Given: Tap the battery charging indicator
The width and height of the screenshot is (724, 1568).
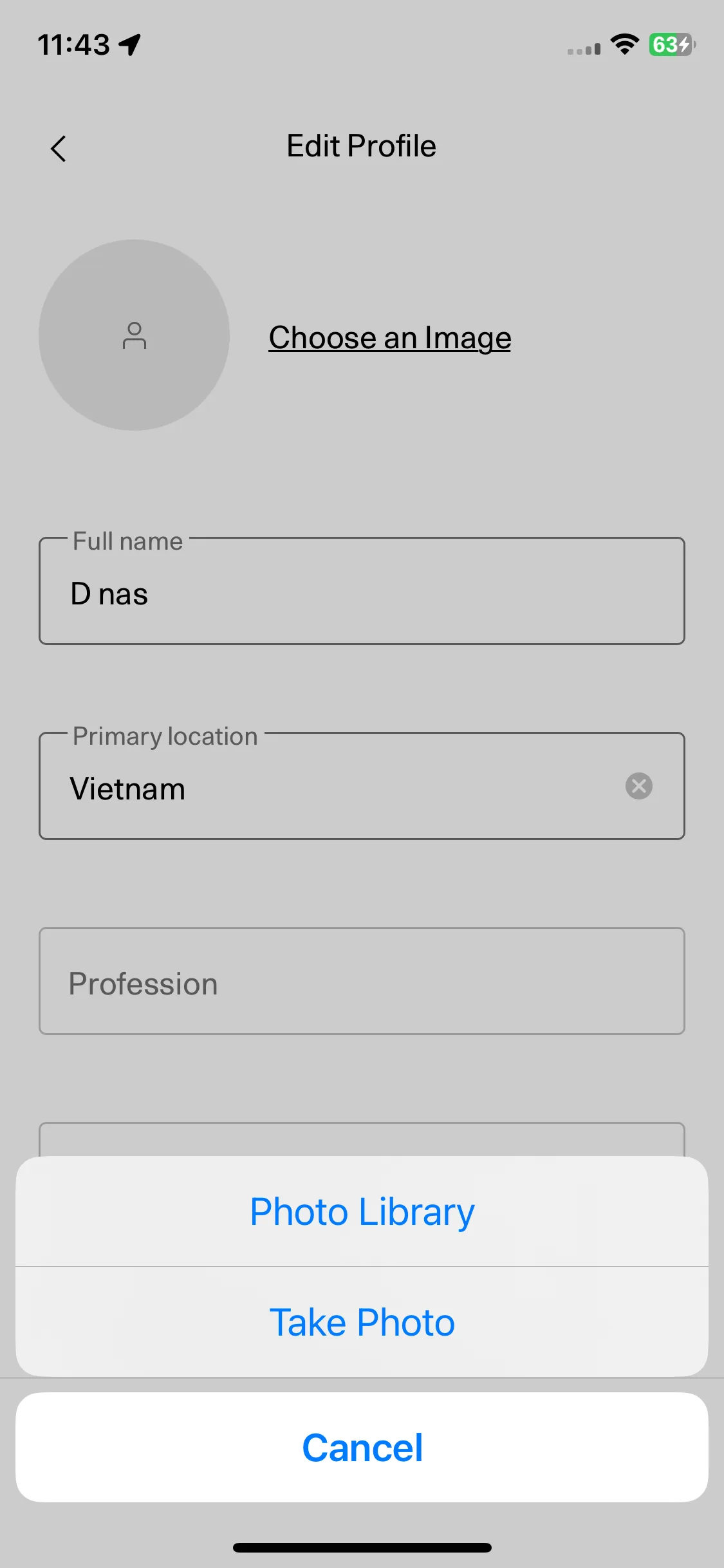Looking at the screenshot, I should click(672, 44).
